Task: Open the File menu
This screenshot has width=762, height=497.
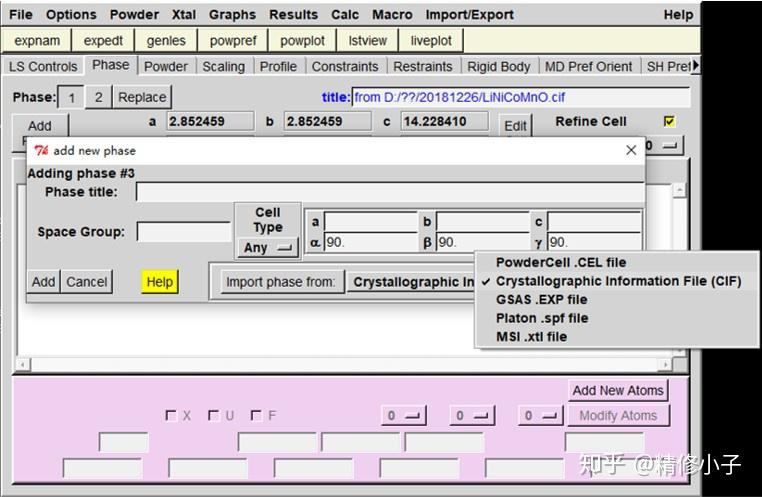Action: pyautogui.click(x=20, y=15)
